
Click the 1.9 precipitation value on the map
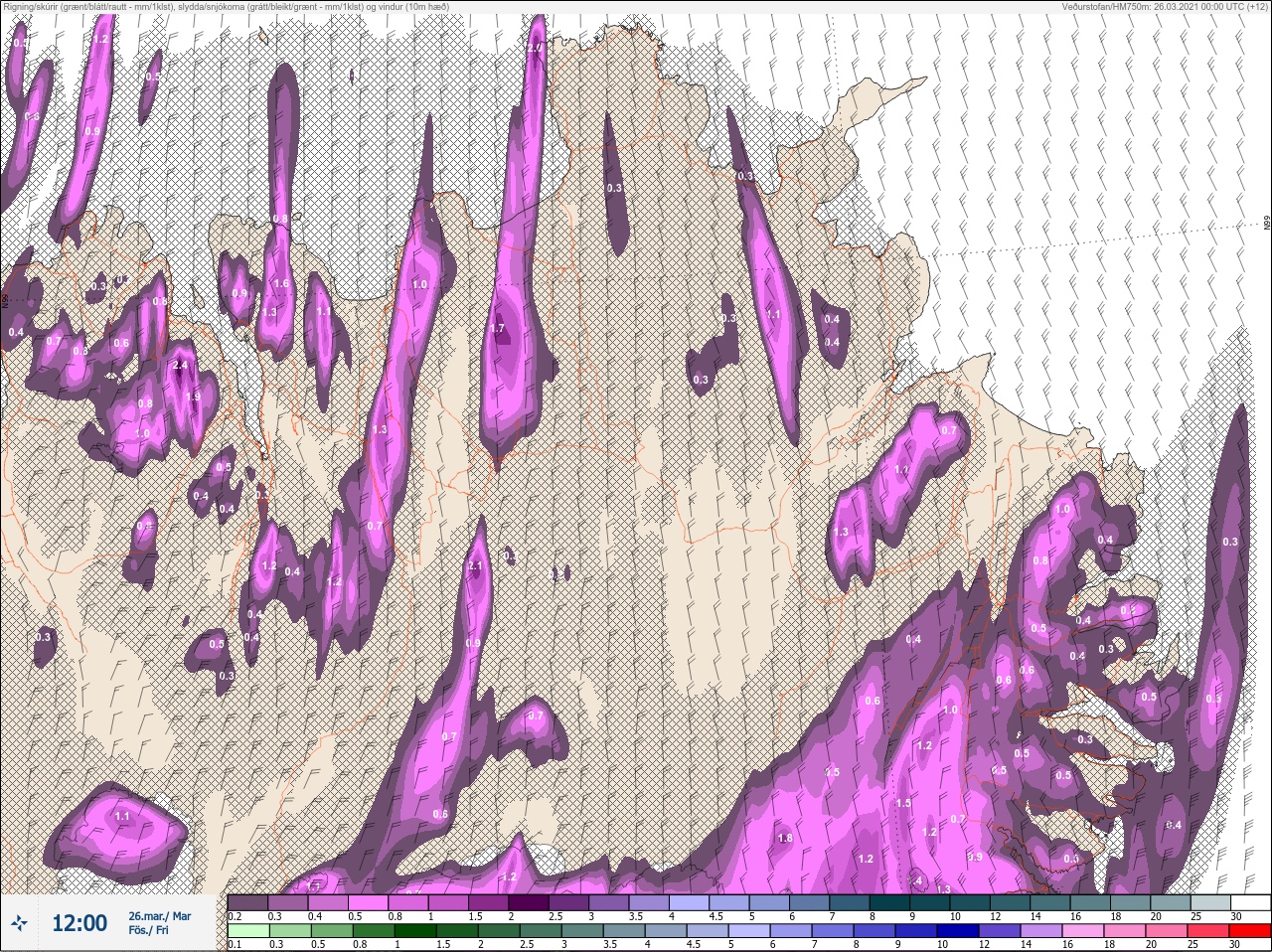(x=193, y=397)
